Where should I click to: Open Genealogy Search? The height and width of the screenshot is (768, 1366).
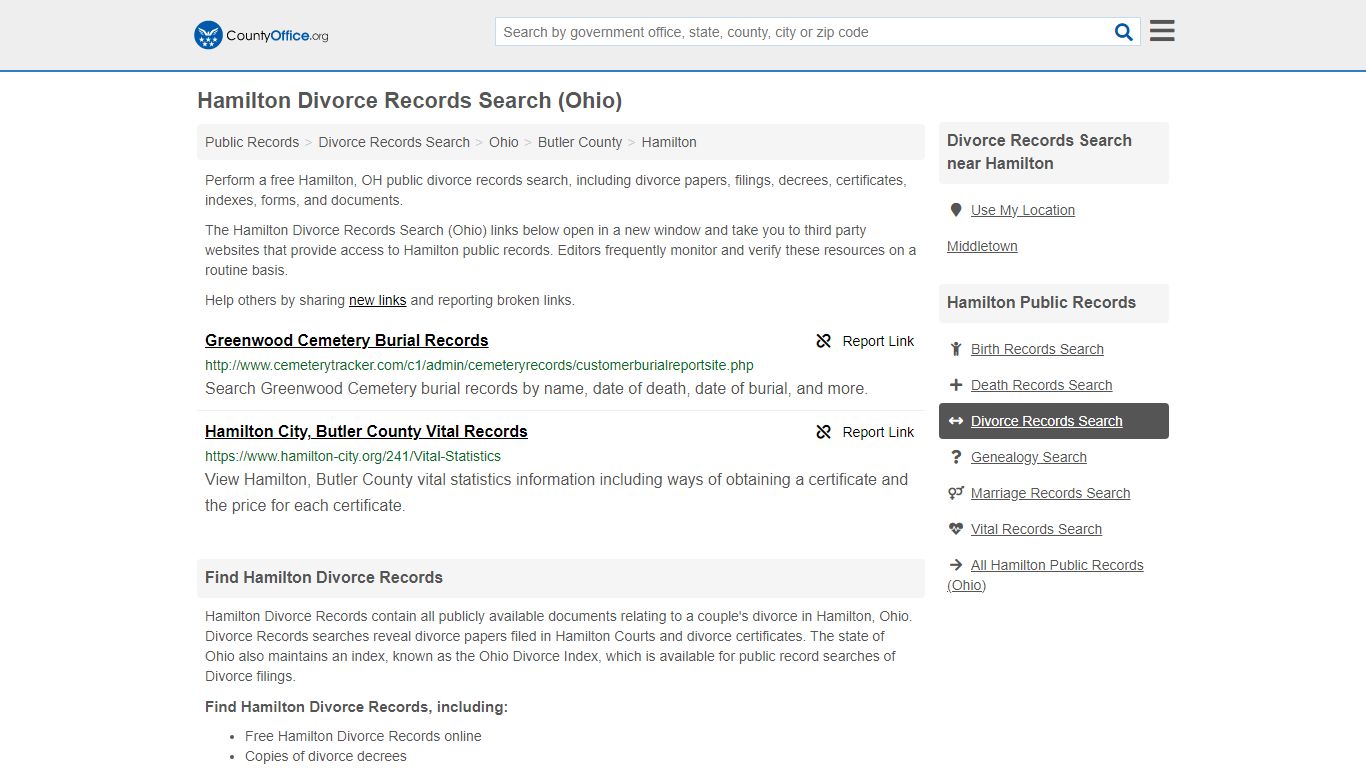pyautogui.click(x=1029, y=457)
